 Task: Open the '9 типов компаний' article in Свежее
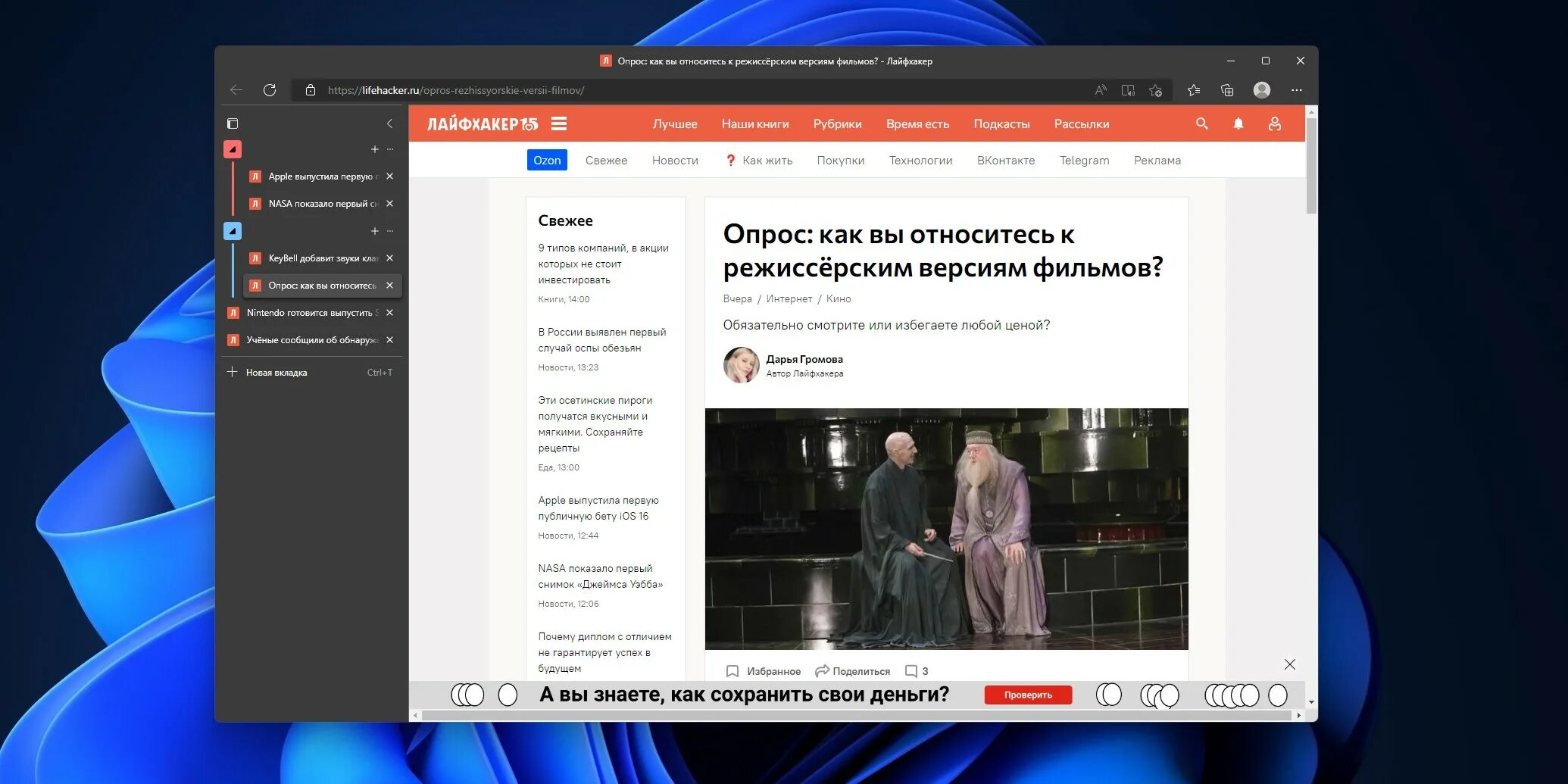[604, 264]
